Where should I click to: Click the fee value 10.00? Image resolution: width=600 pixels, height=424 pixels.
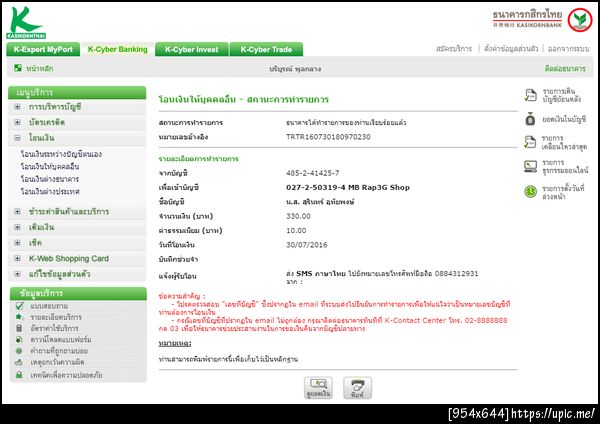coord(296,230)
